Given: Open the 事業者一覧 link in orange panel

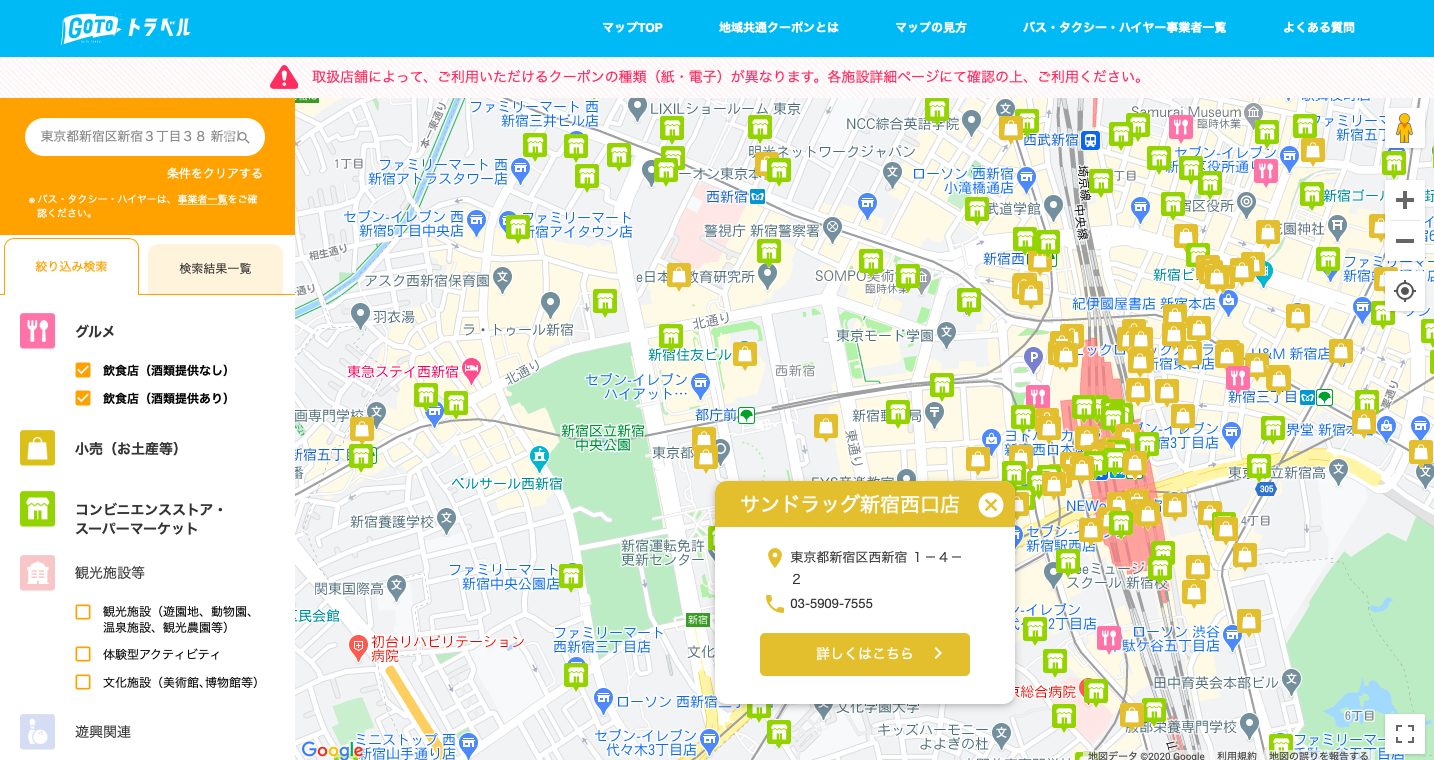Looking at the screenshot, I should [x=203, y=199].
